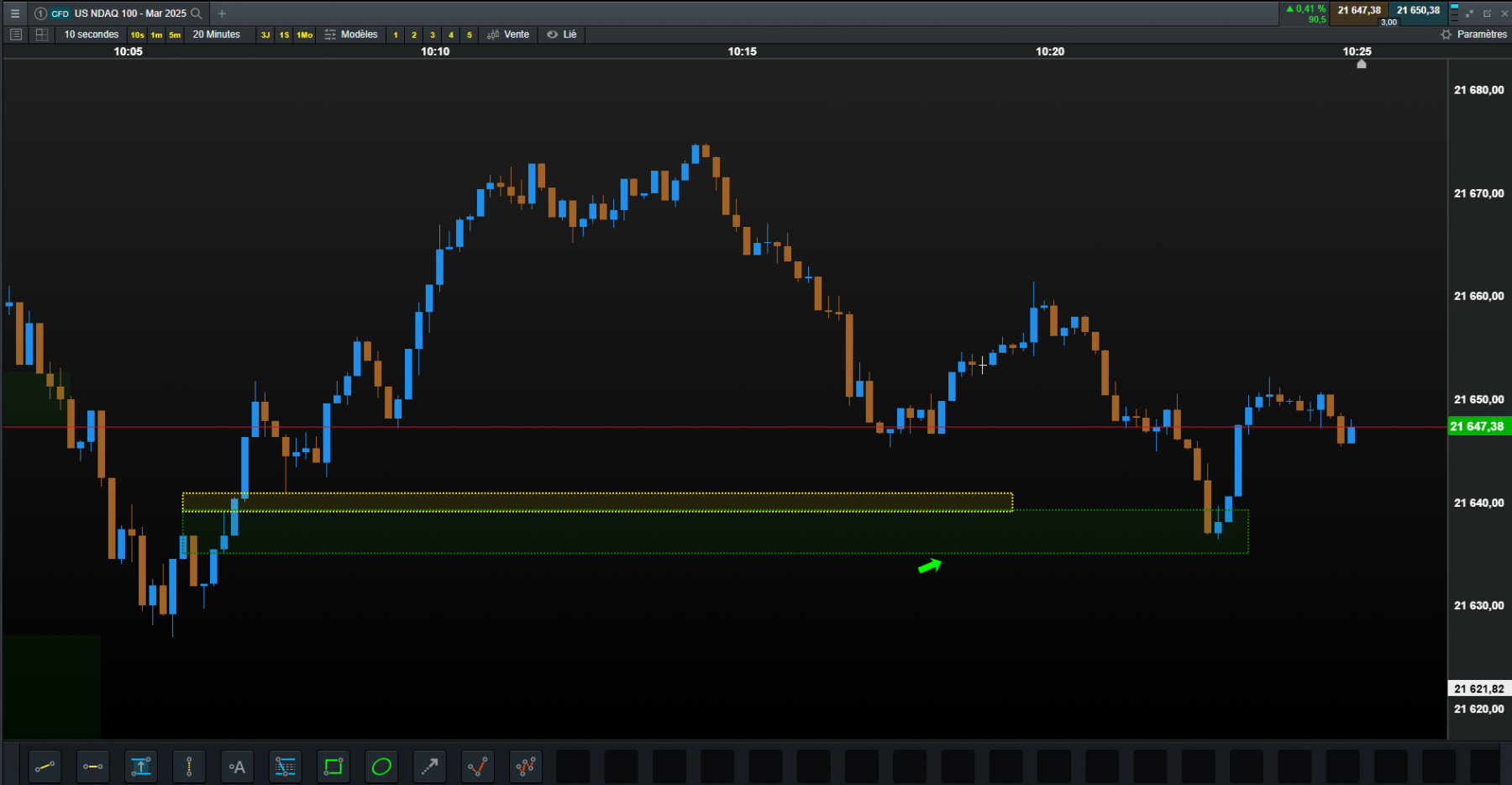
Task: Click the 0,41 % change indicator
Action: [1306, 8]
